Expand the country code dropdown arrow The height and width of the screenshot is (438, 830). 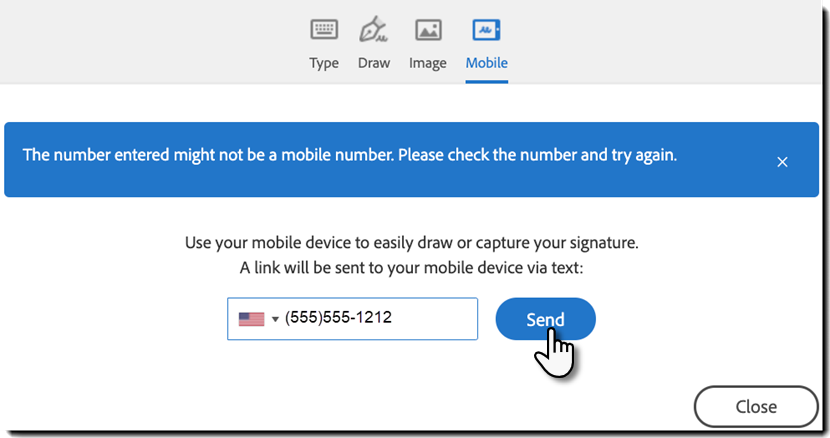[x=275, y=320]
